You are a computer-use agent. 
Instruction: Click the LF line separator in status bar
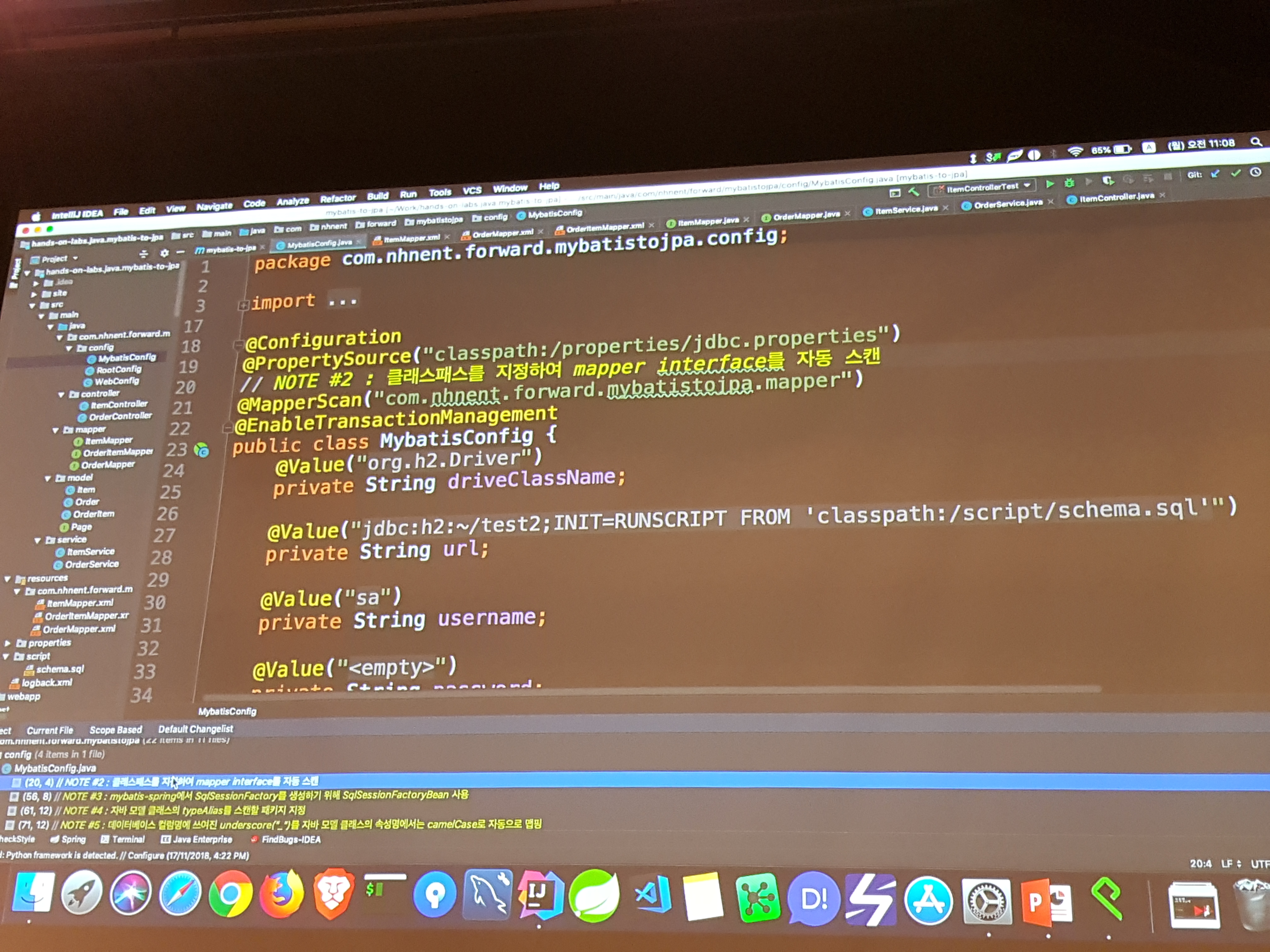pyautogui.click(x=1231, y=864)
